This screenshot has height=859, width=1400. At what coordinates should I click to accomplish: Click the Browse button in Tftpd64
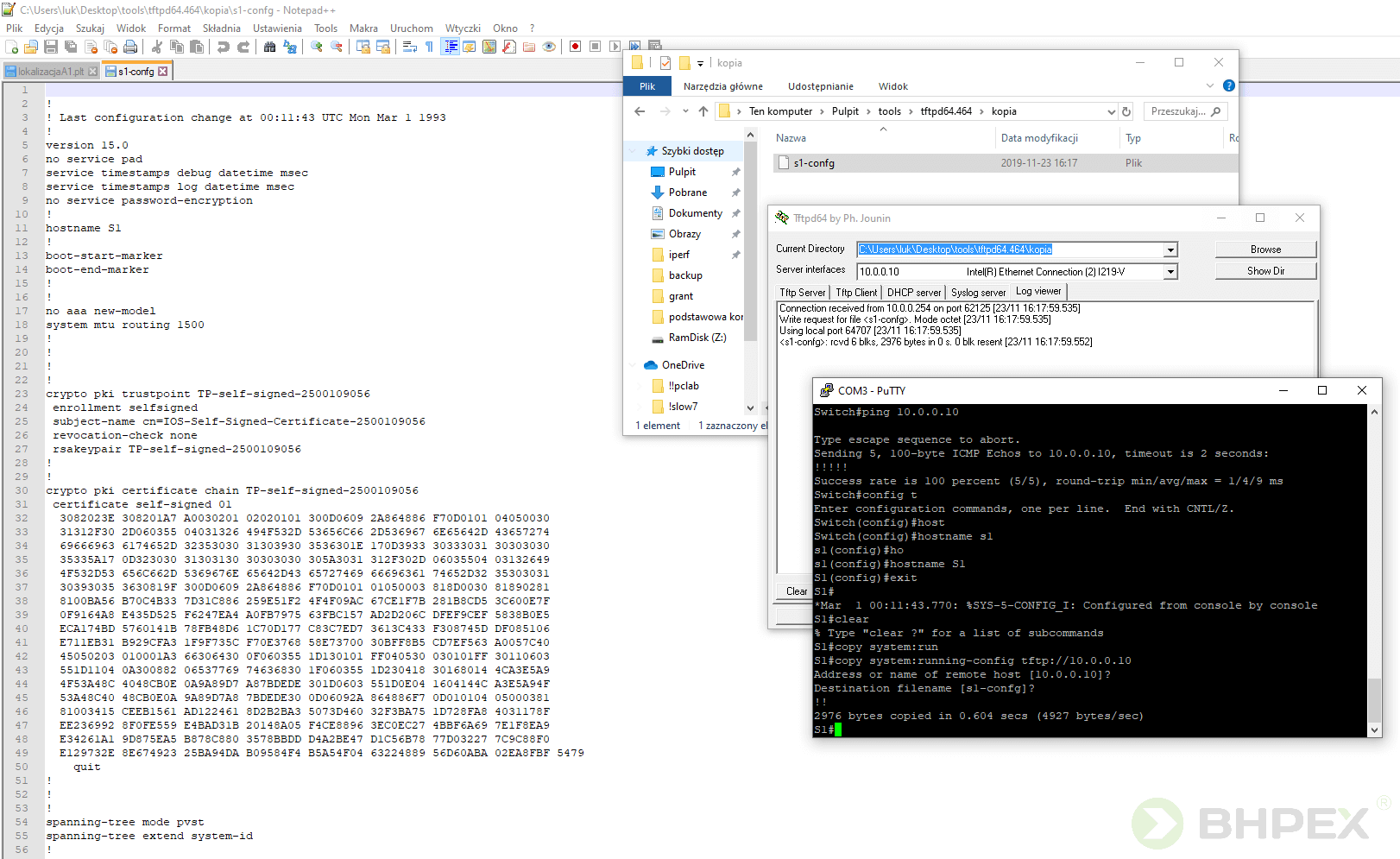tap(1265, 249)
